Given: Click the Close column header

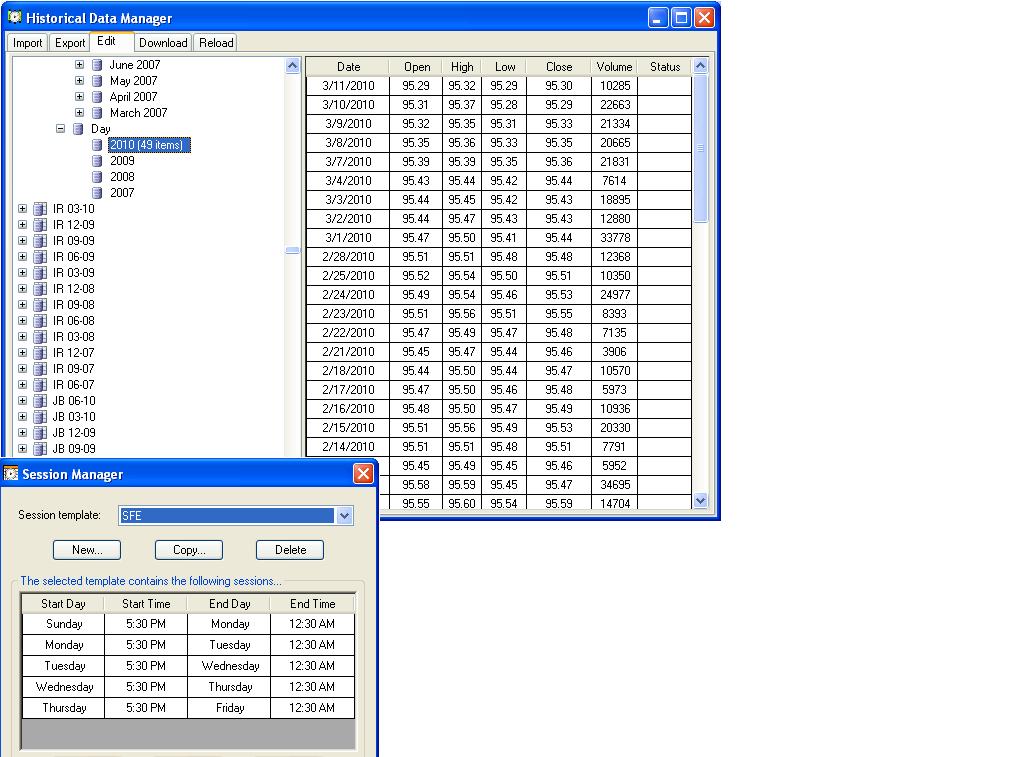Looking at the screenshot, I should [559, 67].
